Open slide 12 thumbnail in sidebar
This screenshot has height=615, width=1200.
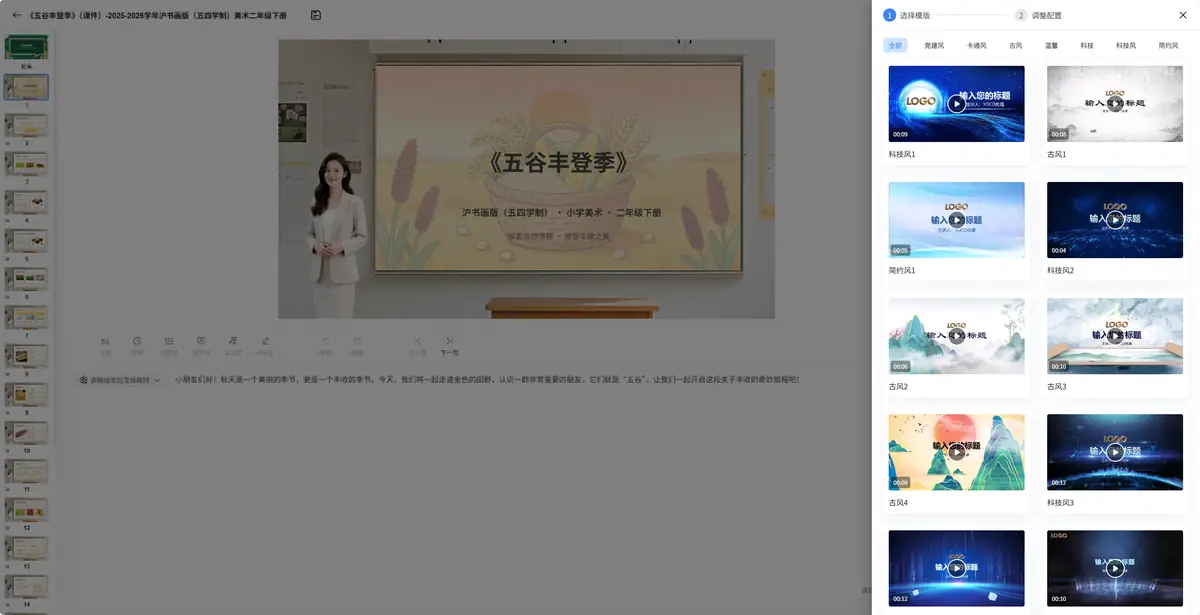(x=27, y=509)
